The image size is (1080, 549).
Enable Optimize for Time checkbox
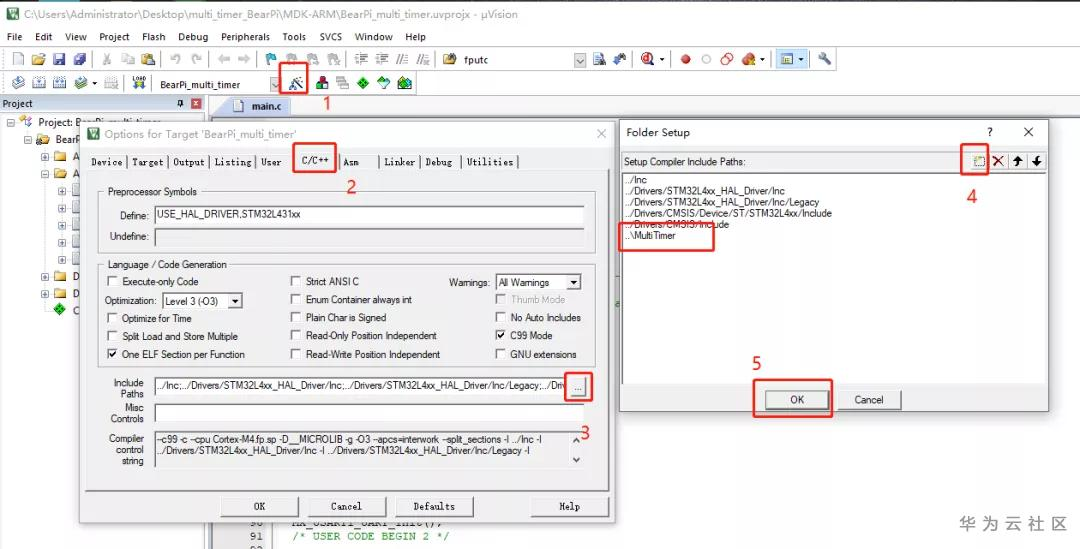click(x=112, y=318)
